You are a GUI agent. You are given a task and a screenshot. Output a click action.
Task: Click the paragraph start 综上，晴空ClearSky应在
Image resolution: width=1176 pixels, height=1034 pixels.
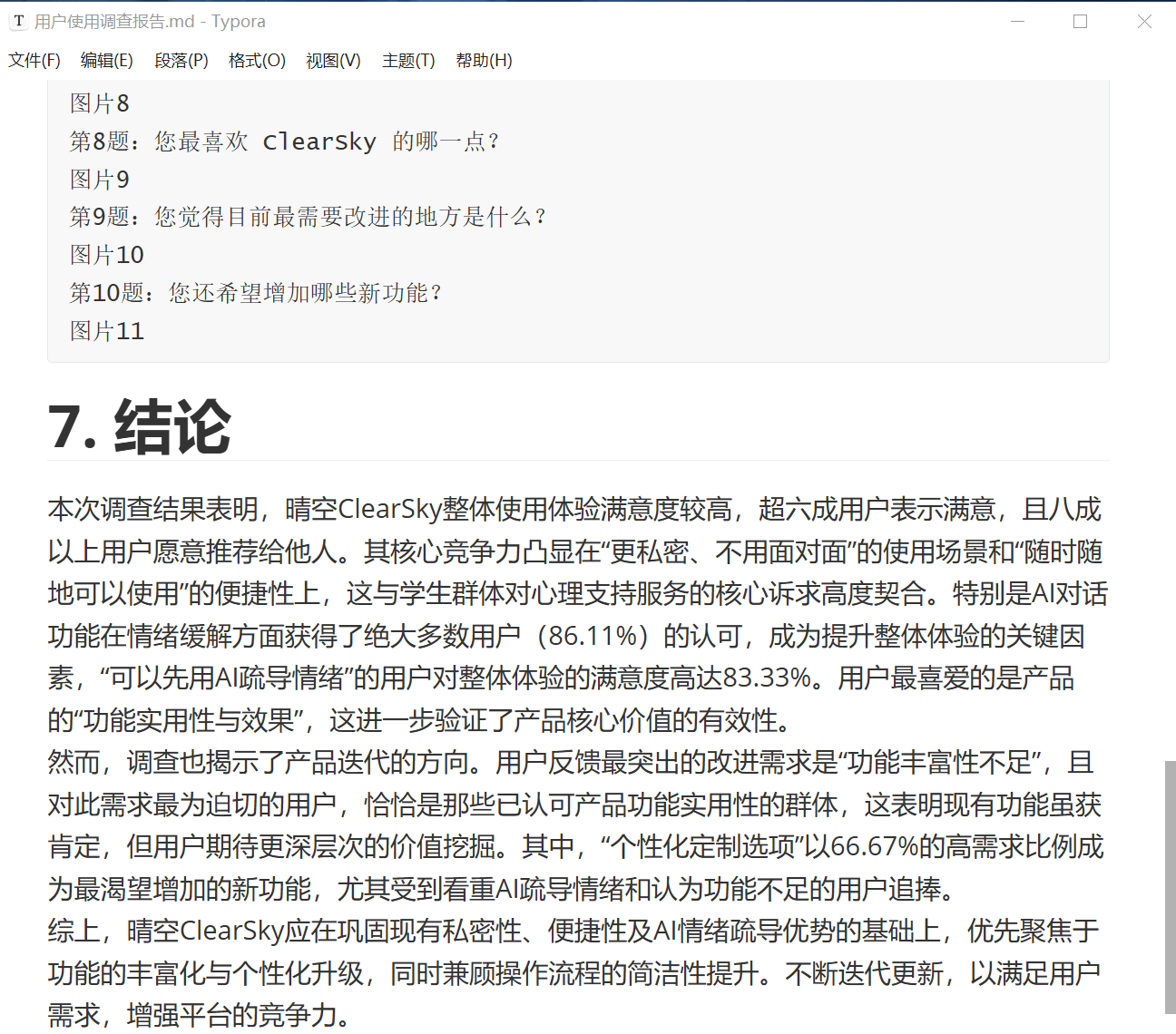[193, 931]
